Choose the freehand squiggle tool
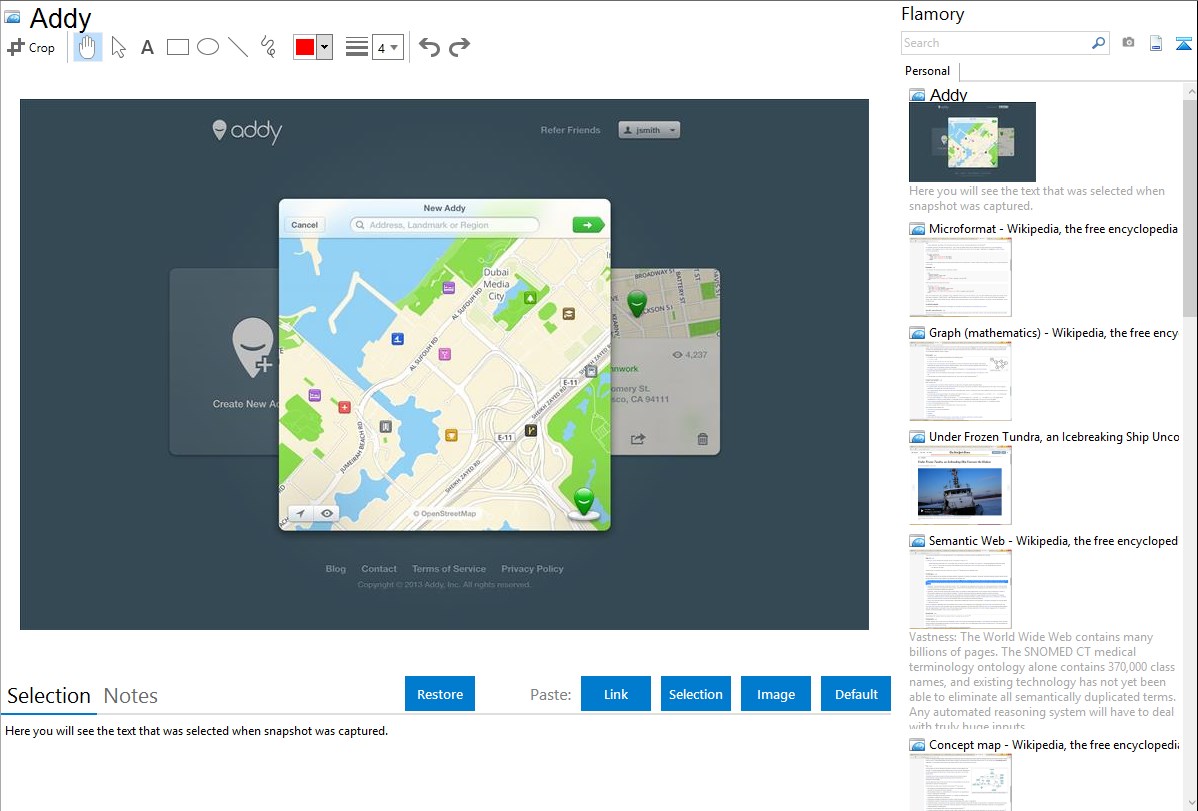 [268, 47]
